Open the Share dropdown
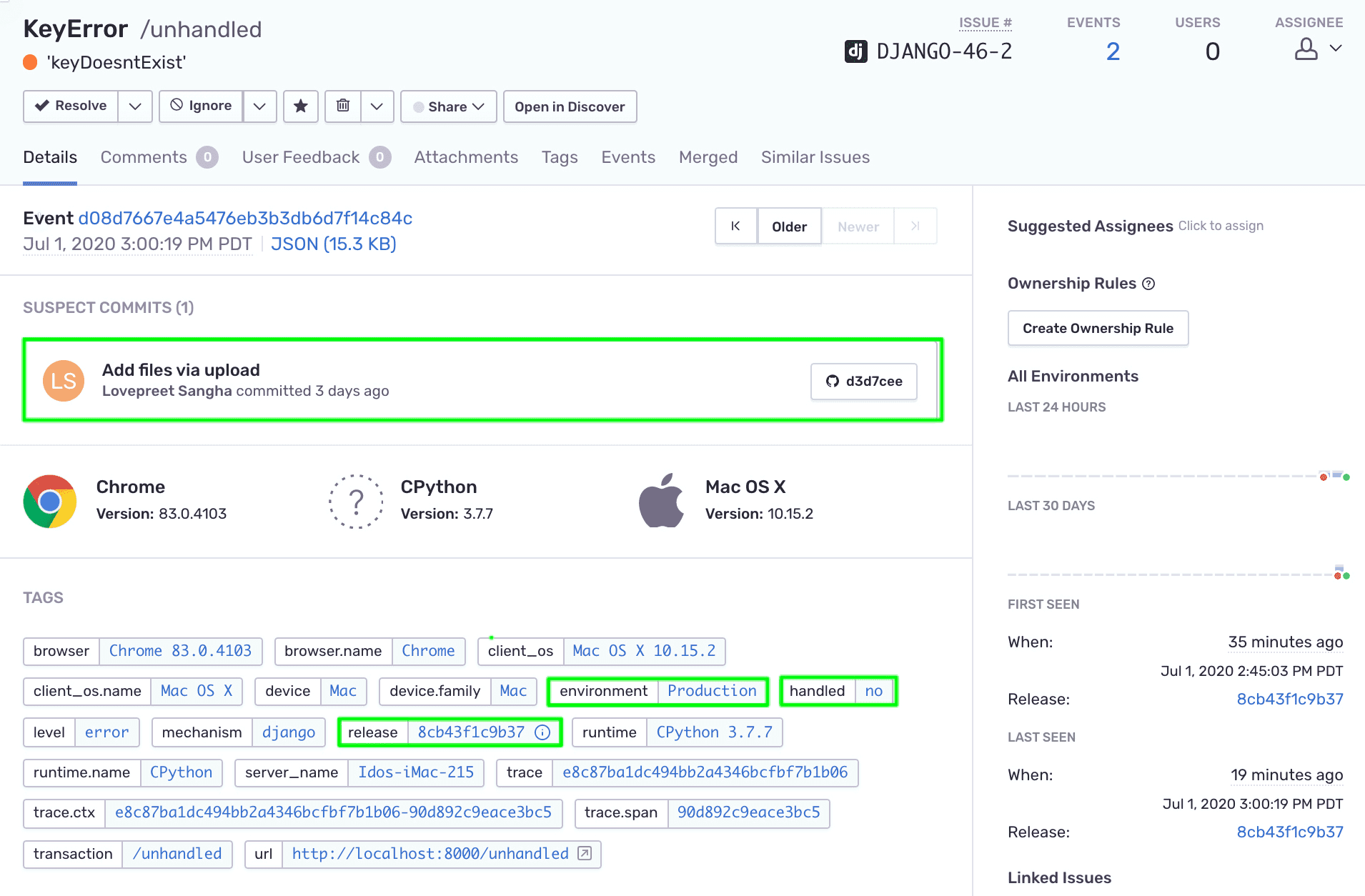 [448, 106]
